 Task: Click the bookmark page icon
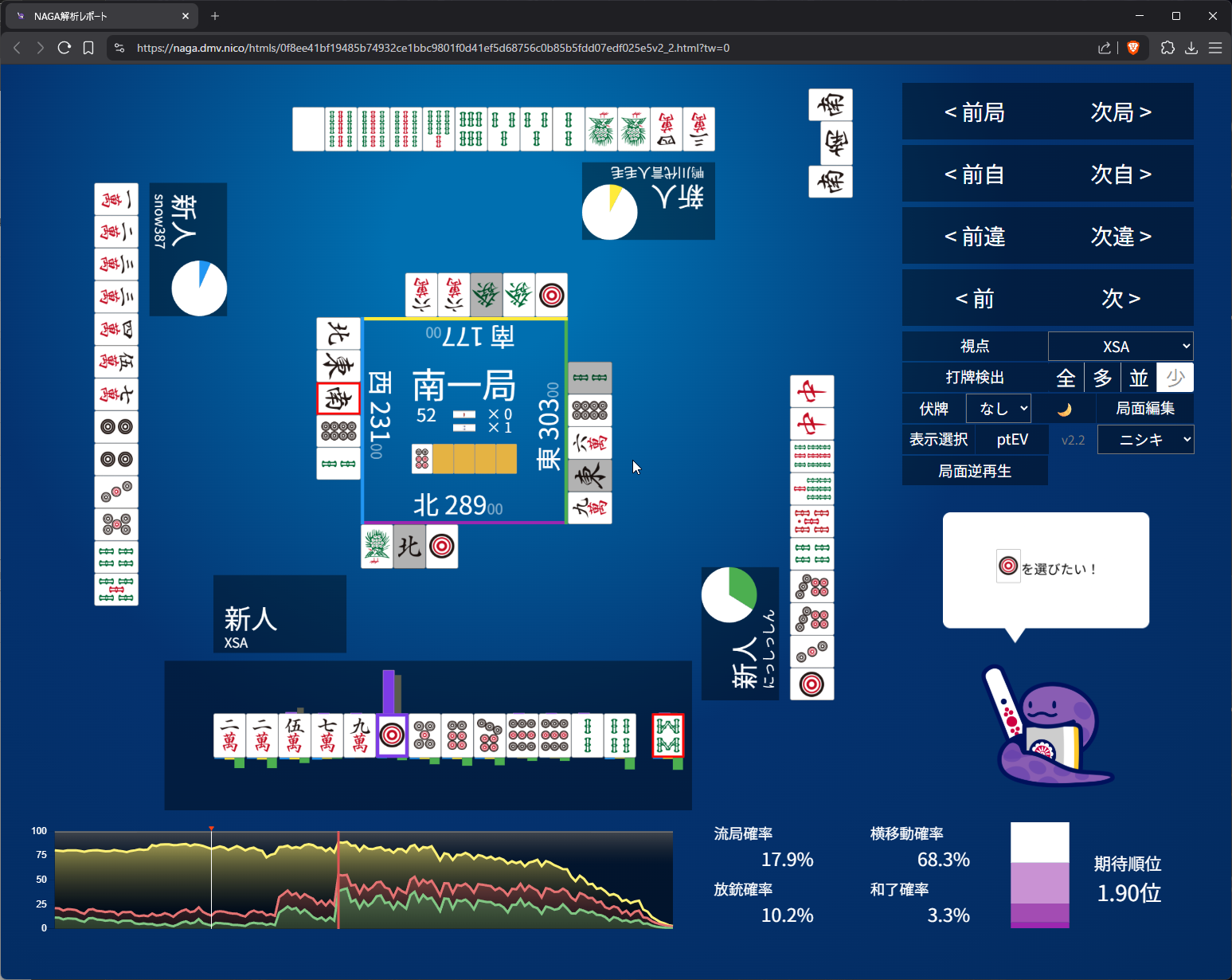[x=88, y=48]
